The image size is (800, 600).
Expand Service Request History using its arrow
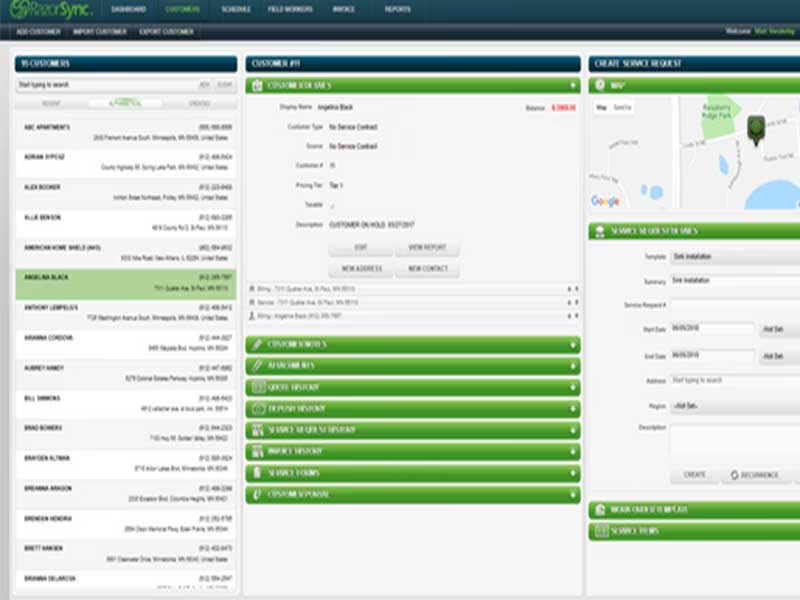pyautogui.click(x=572, y=431)
